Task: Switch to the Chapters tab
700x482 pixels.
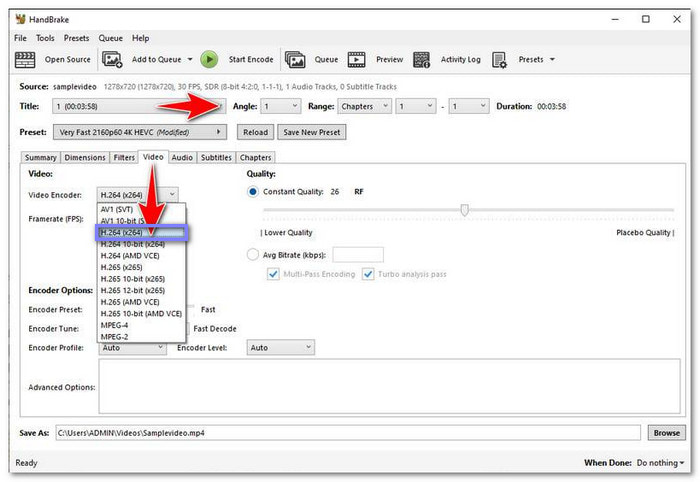Action: [255, 158]
